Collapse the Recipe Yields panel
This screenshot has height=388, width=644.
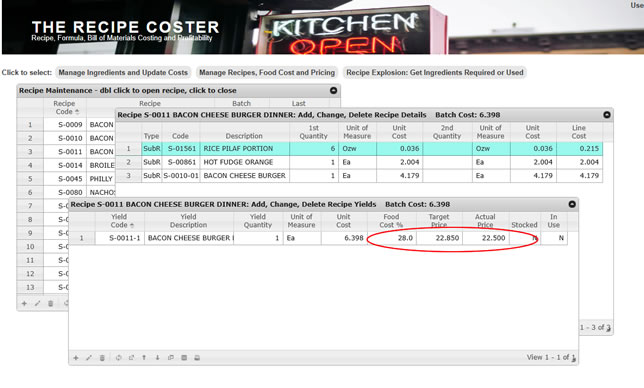coord(572,204)
